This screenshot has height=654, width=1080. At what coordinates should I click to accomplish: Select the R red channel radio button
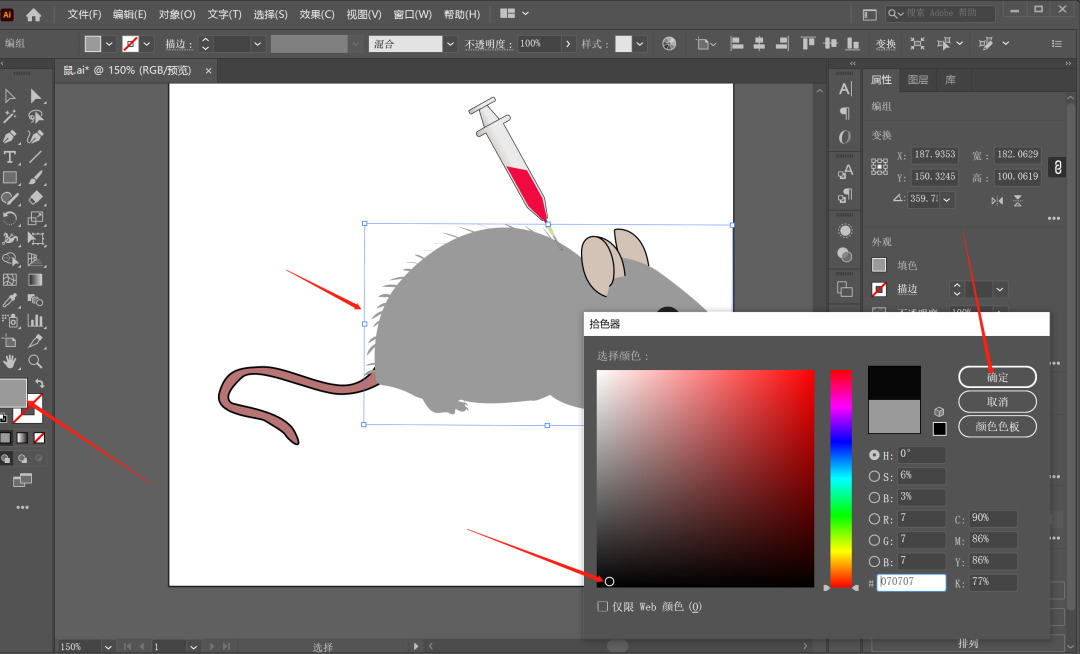click(x=874, y=519)
